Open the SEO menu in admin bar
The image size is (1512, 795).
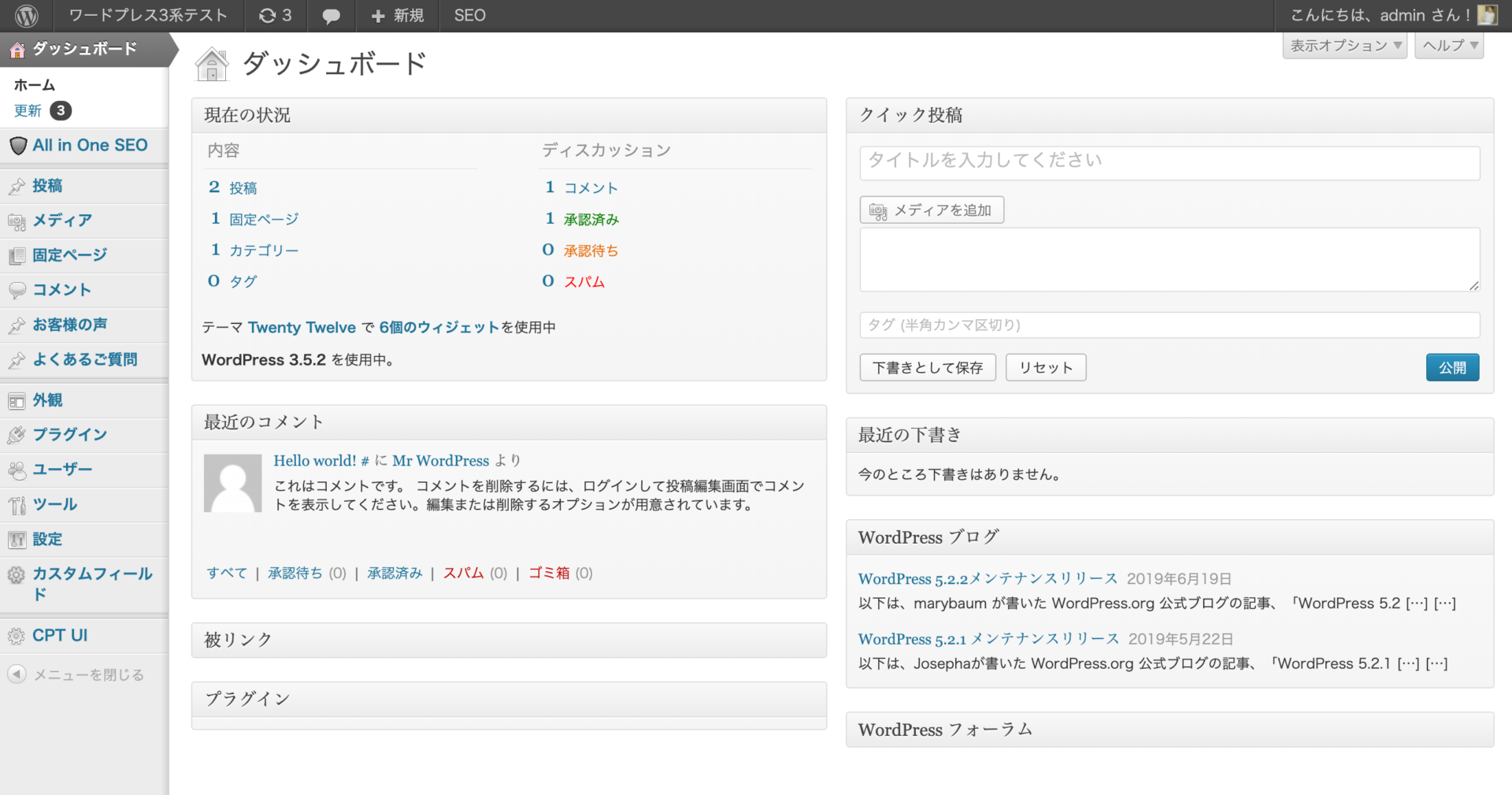tap(469, 16)
